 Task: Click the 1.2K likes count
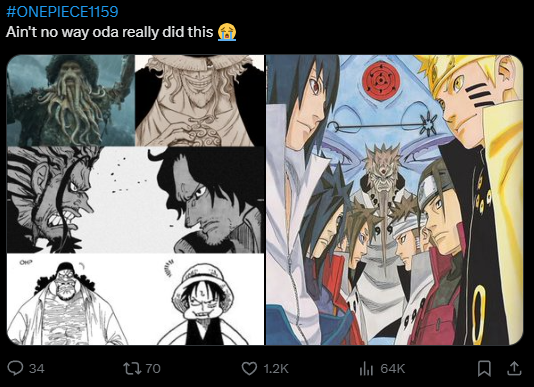276,369
